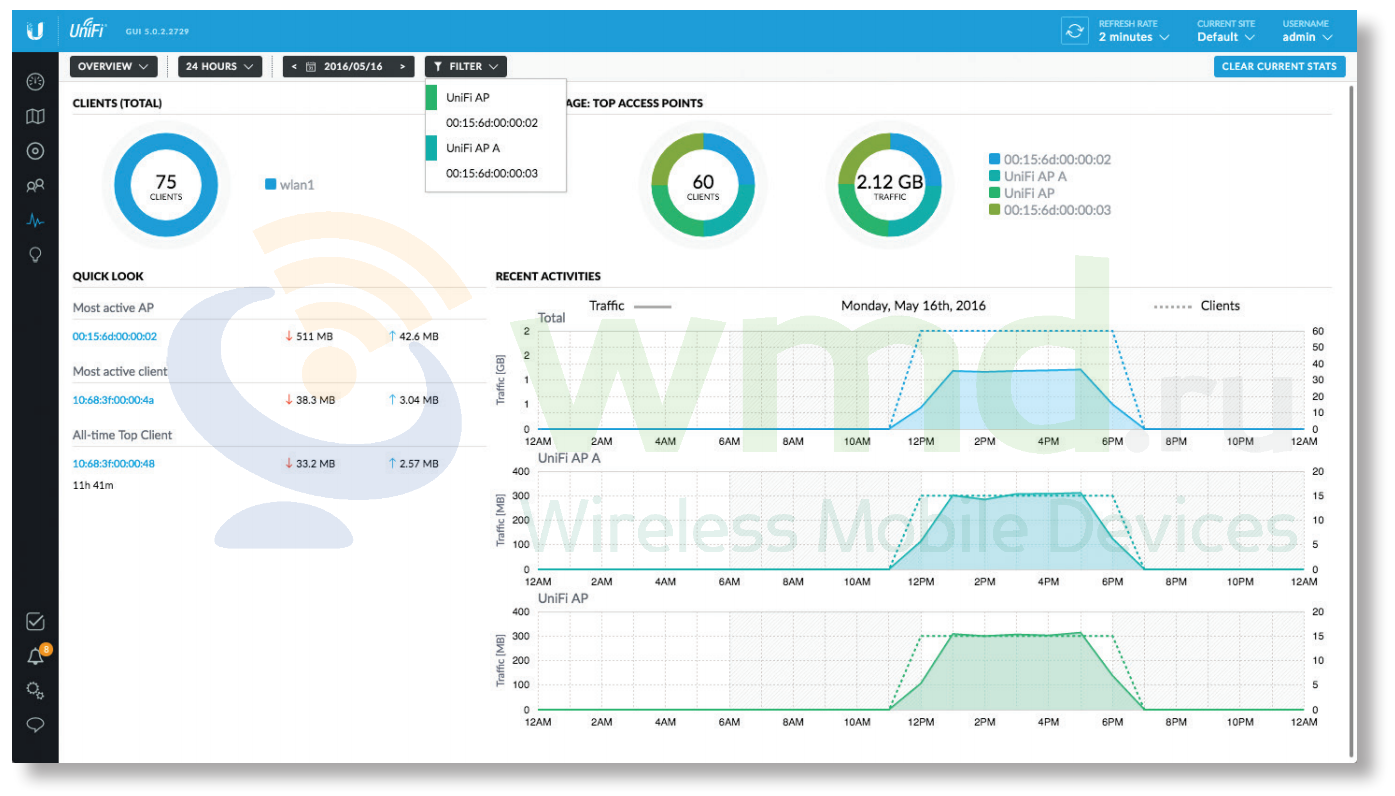Open the Clients icon in the sidebar
The height and width of the screenshot is (796, 1395).
(x=35, y=186)
